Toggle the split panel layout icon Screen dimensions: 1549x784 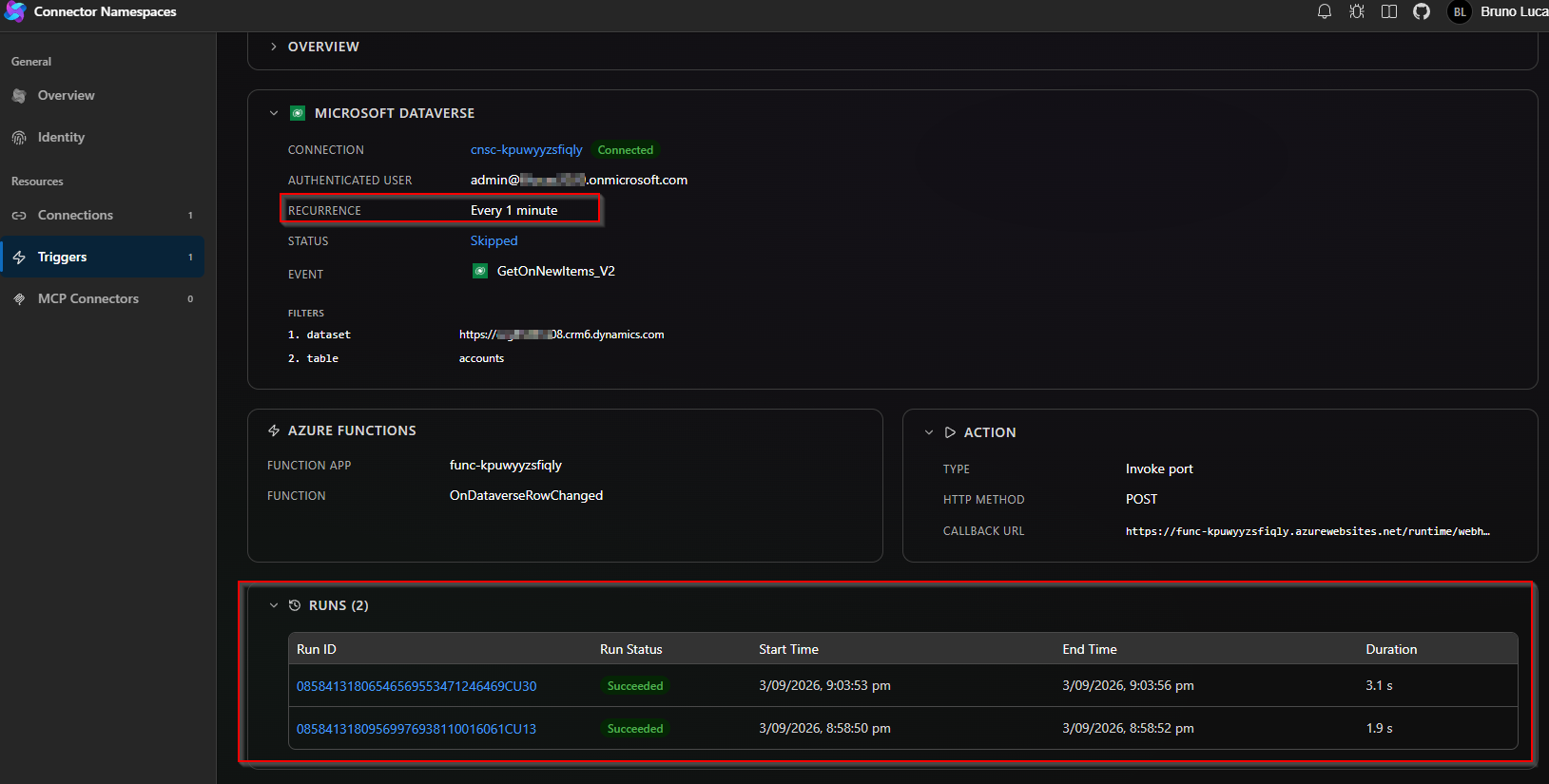coord(1389,11)
